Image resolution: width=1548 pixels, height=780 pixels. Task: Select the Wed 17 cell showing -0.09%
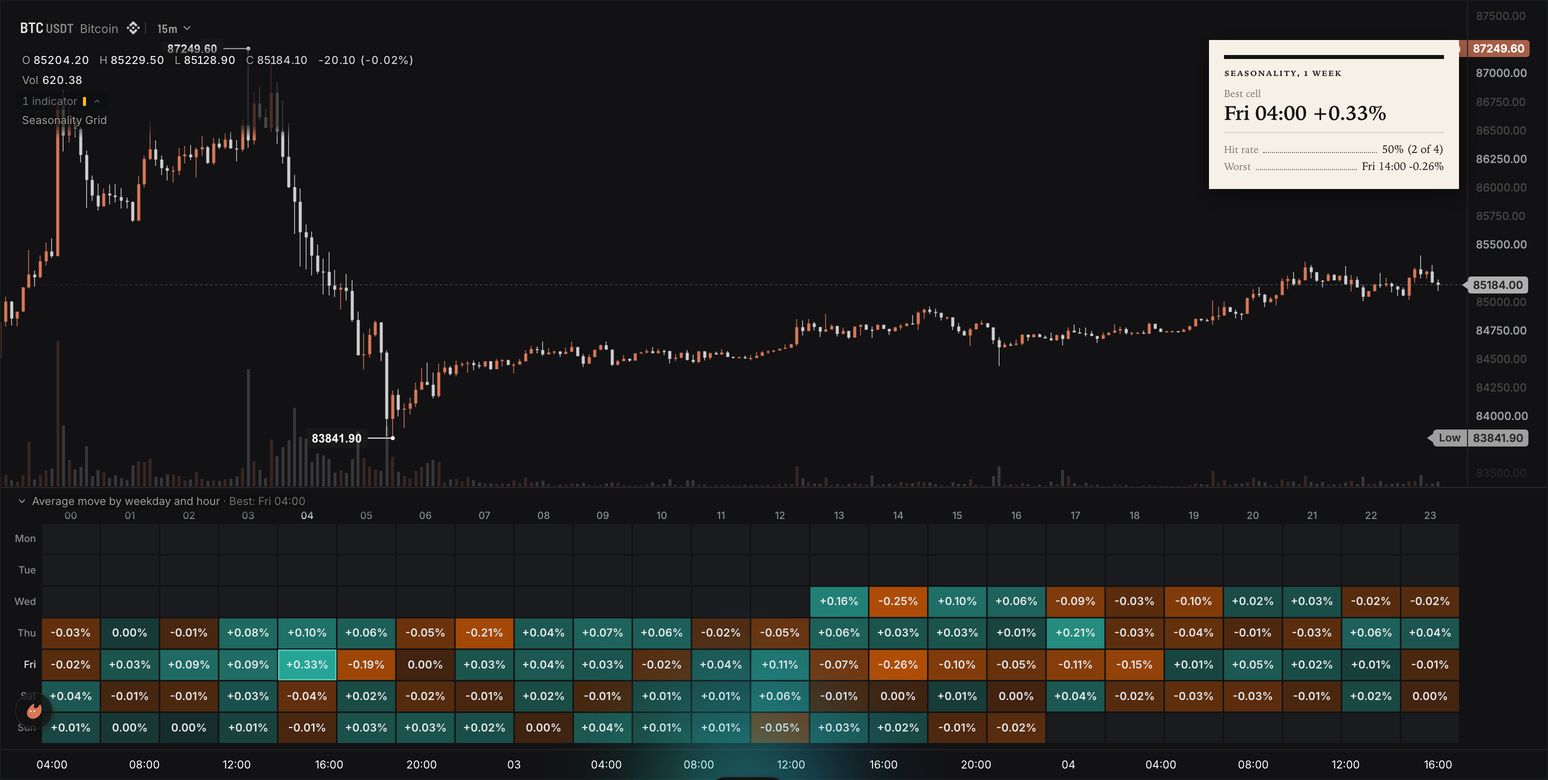pos(1075,601)
